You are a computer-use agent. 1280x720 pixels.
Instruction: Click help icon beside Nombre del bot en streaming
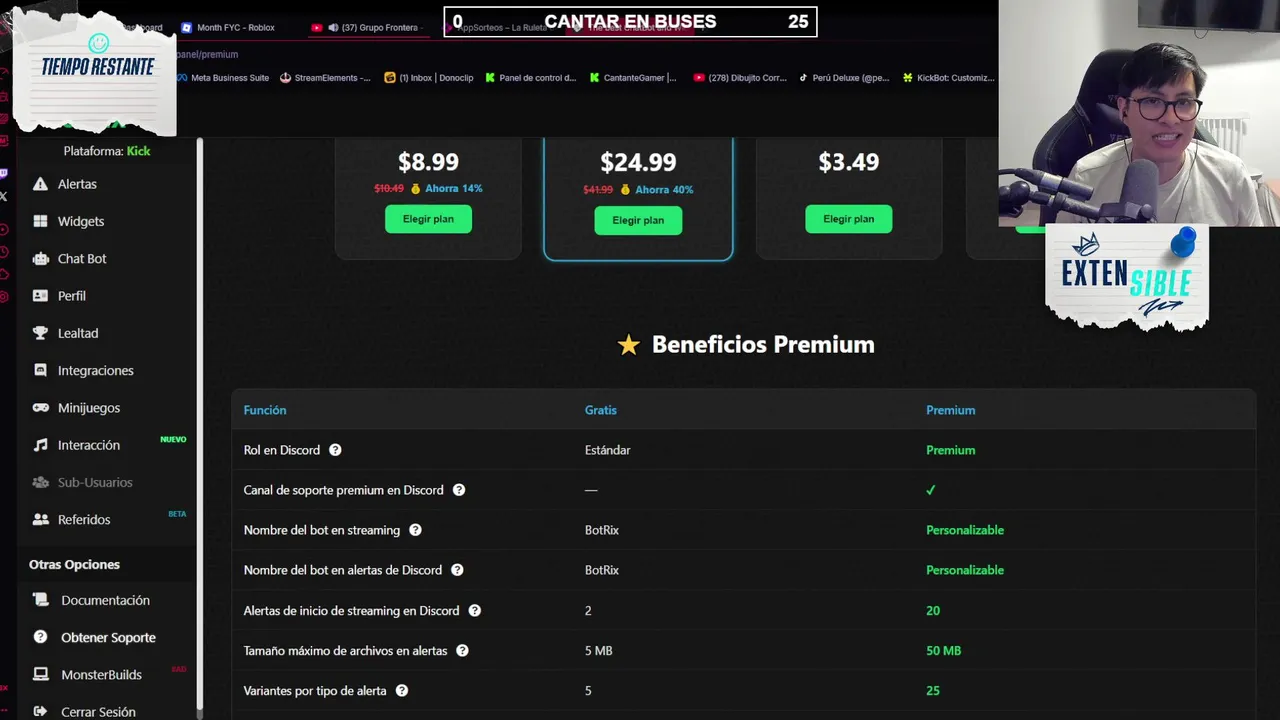(x=415, y=530)
